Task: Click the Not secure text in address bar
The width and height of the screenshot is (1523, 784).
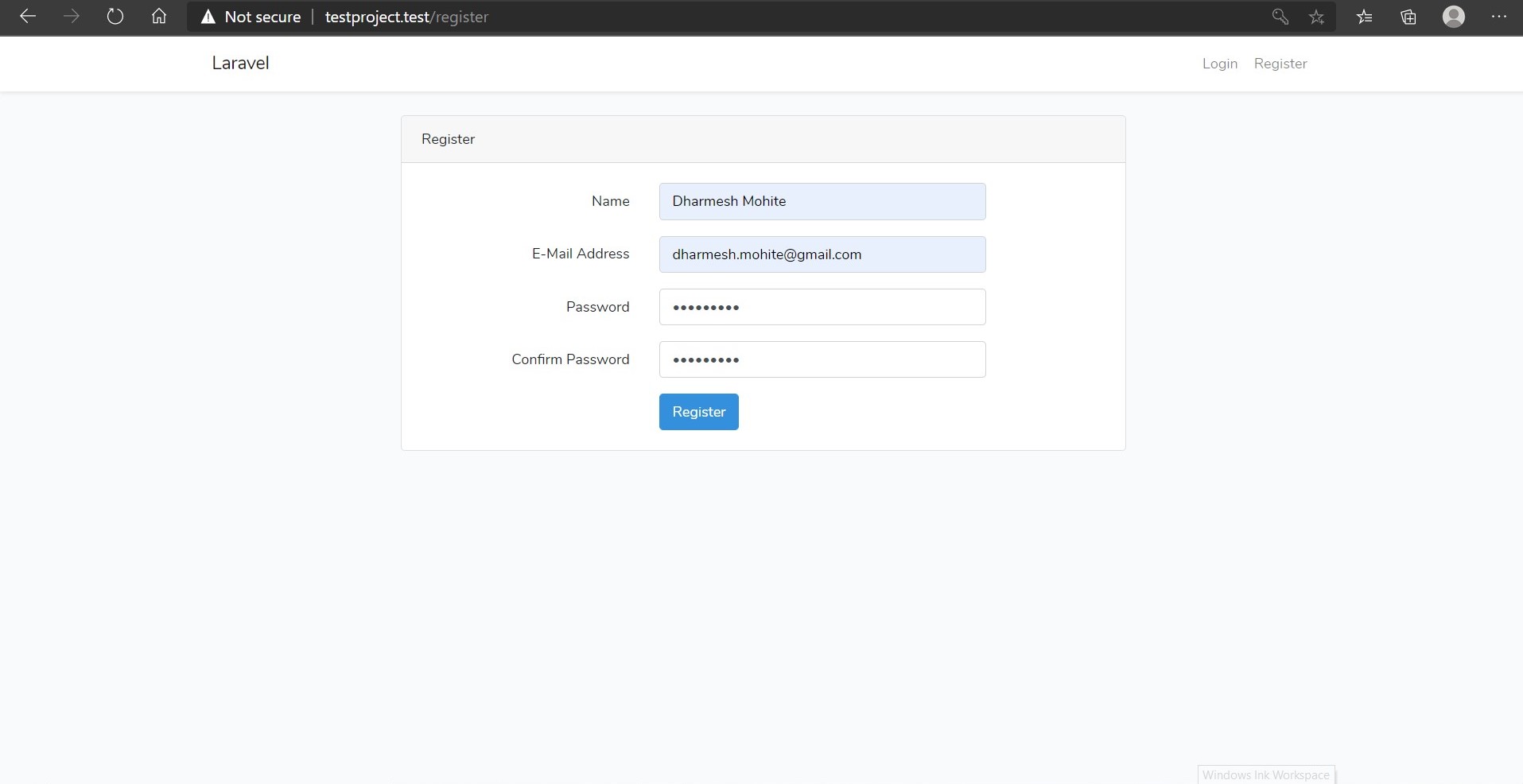Action: pyautogui.click(x=262, y=17)
